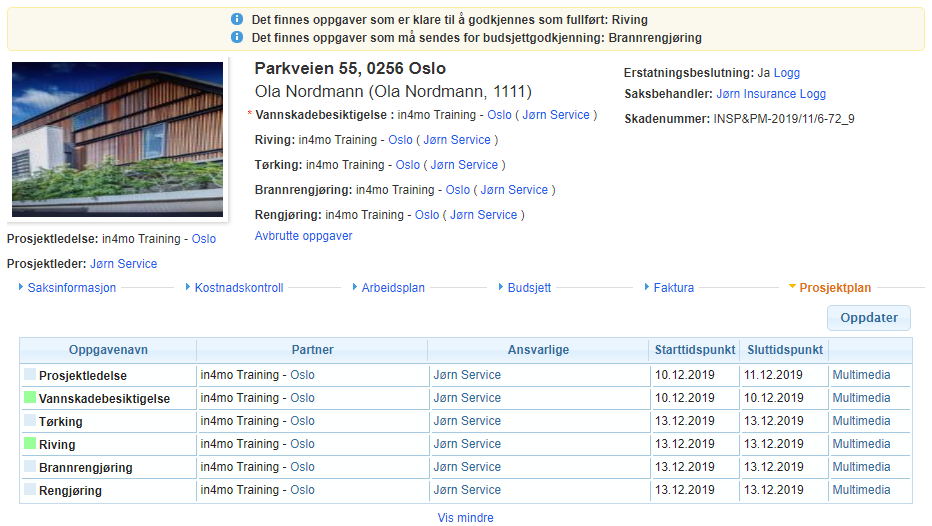Open the Budsjett section
Viewport: 932px width, 526px height.
tap(528, 288)
